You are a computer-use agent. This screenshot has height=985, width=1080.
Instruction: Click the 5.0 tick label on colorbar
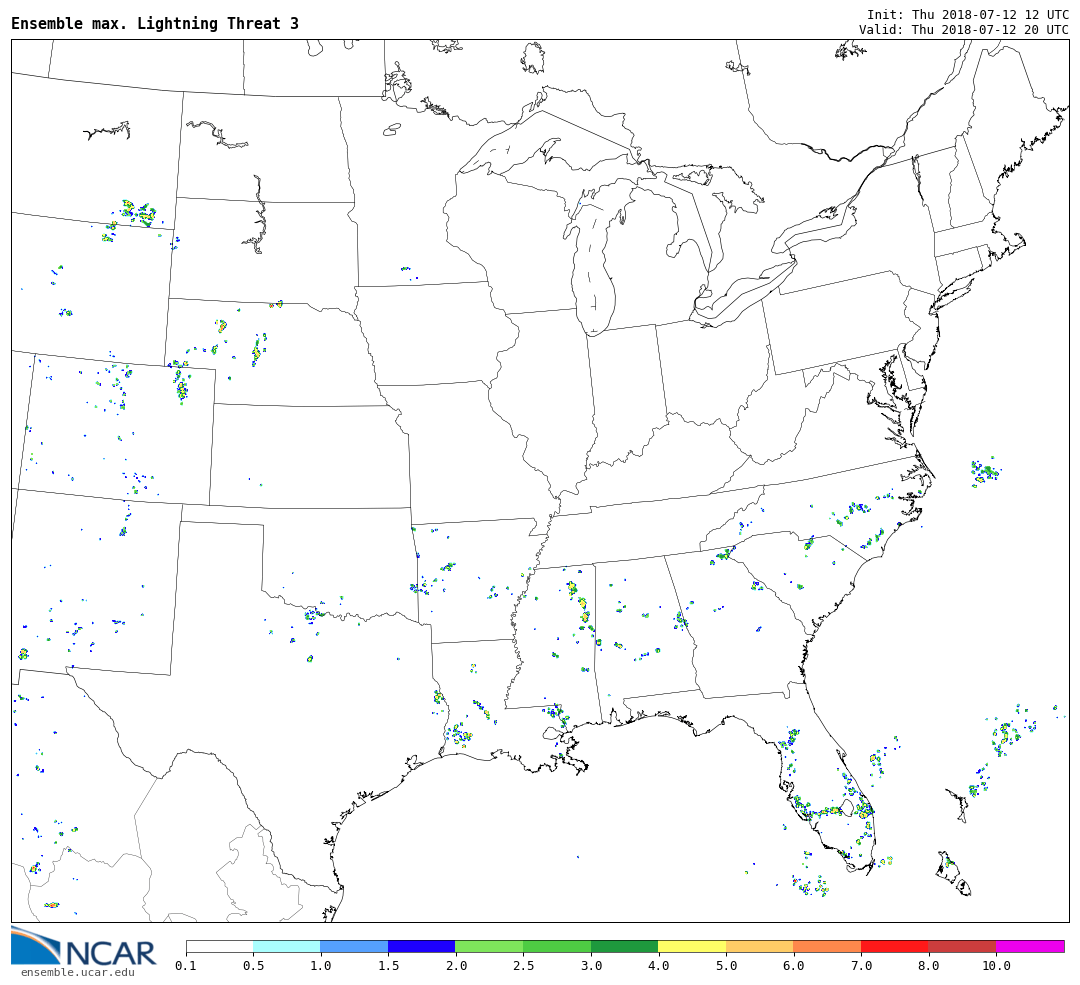pyautogui.click(x=726, y=966)
